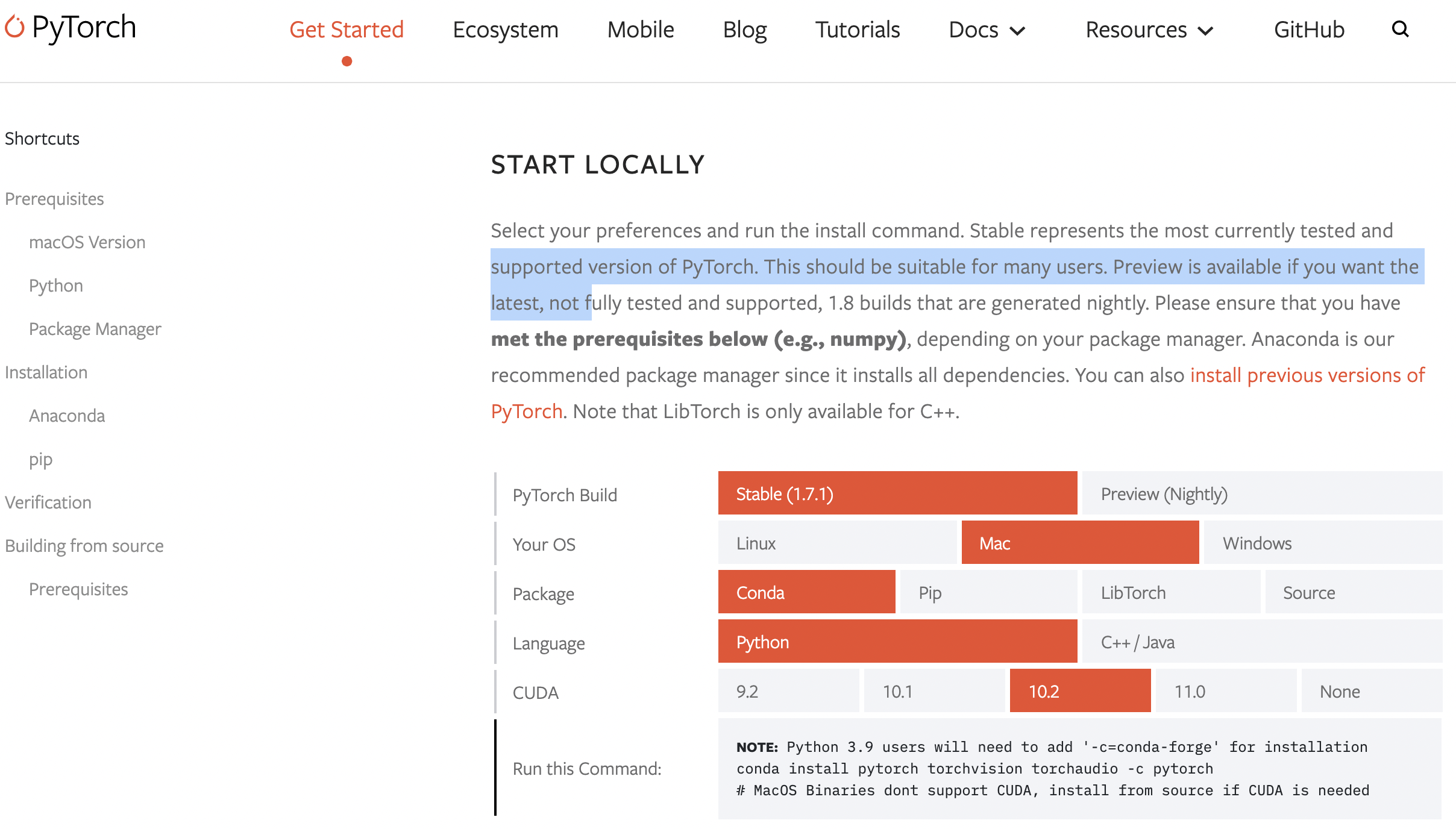This screenshot has width=1456, height=829.
Task: Click the PyTorch flame logo
Action: [14, 27]
